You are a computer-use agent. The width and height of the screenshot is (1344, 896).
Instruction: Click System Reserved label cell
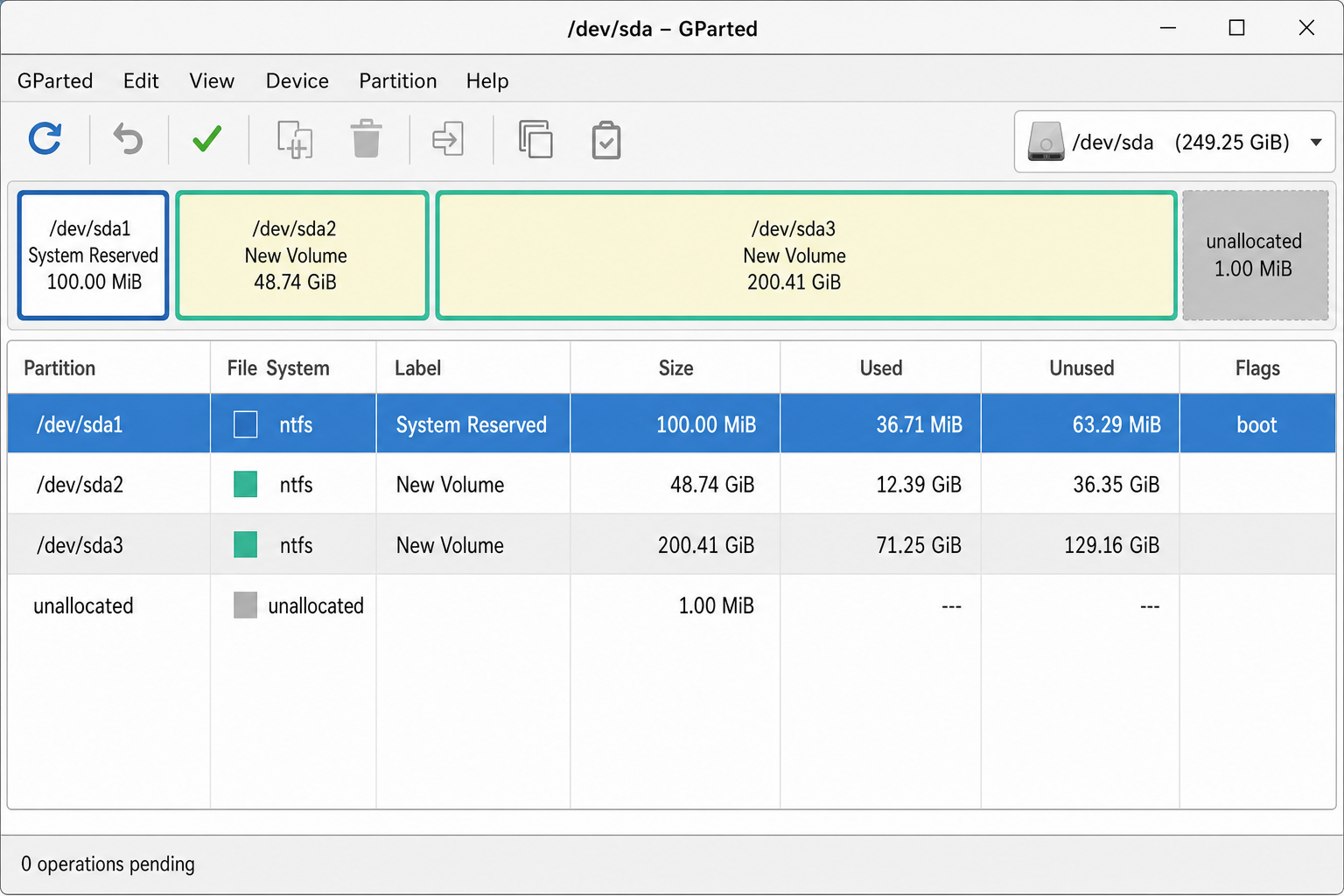(472, 425)
